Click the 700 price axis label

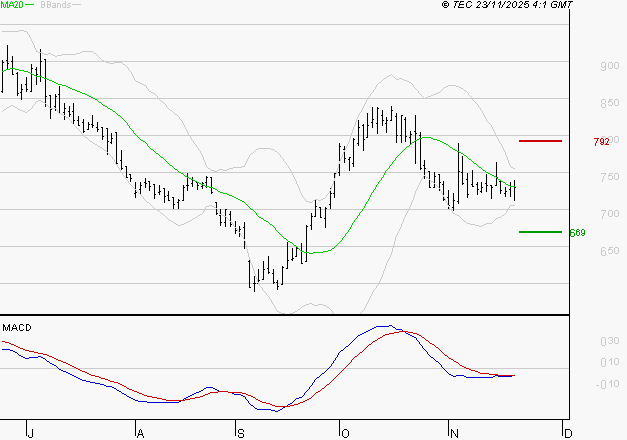click(609, 214)
